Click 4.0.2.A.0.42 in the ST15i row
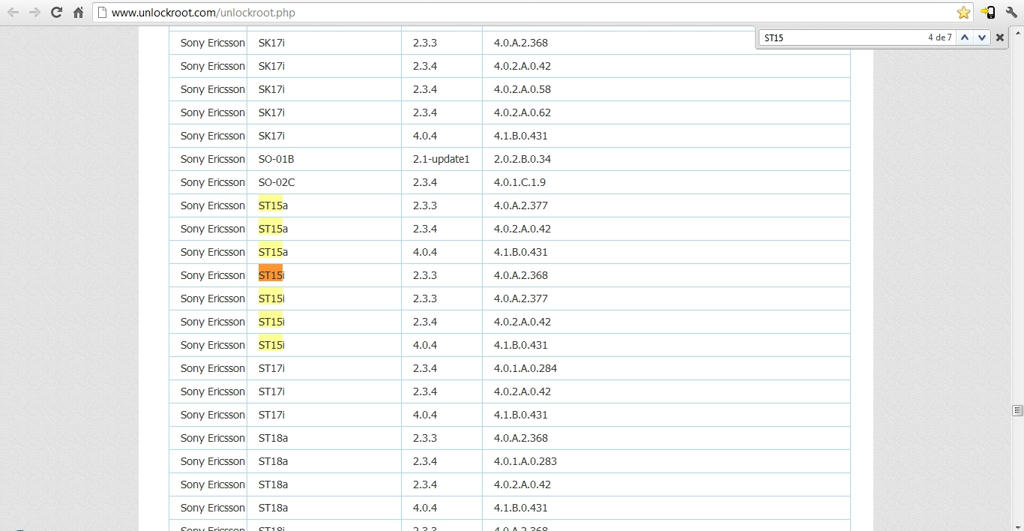This screenshot has height=531, width=1024. (x=522, y=322)
